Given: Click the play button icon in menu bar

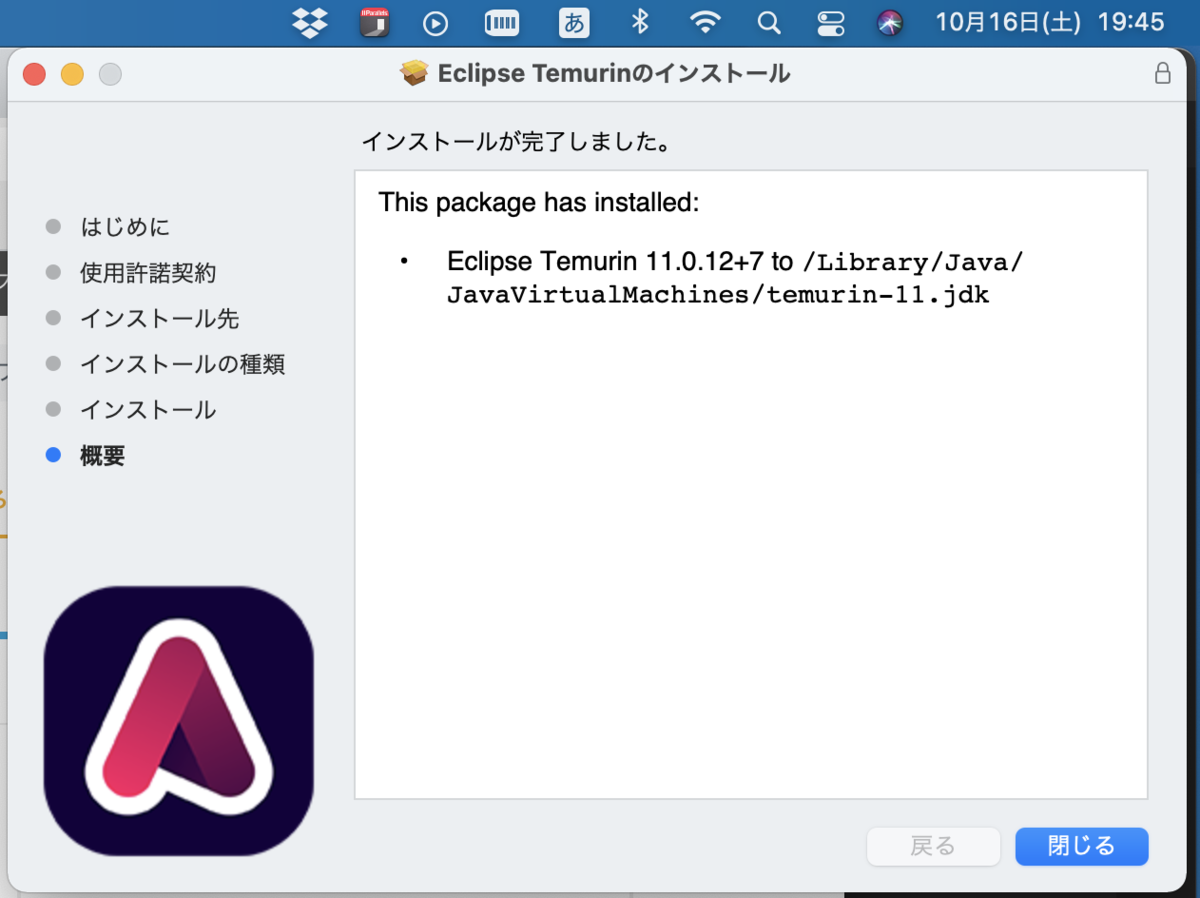Looking at the screenshot, I should click(435, 23).
